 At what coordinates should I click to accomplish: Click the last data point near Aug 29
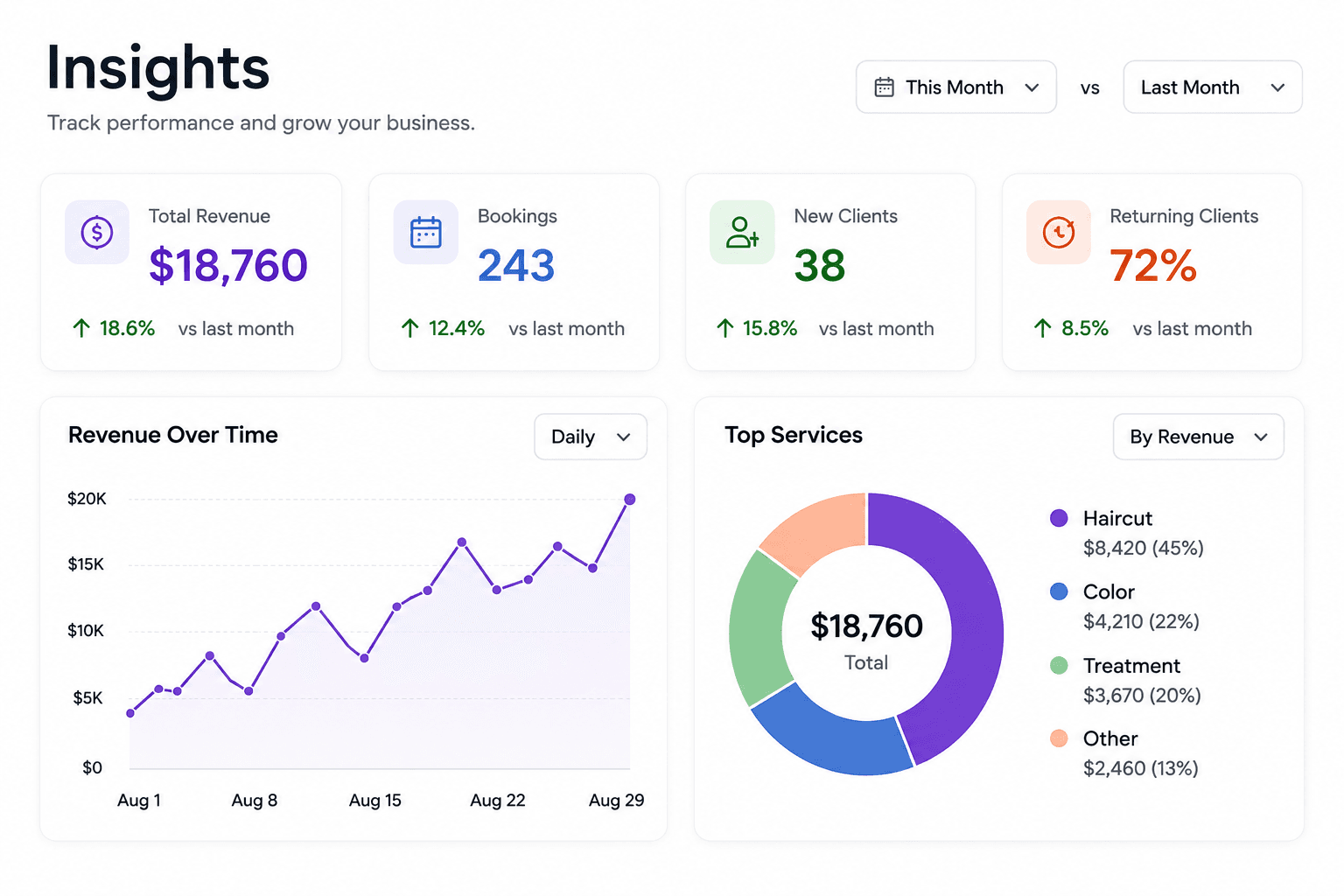click(x=630, y=500)
